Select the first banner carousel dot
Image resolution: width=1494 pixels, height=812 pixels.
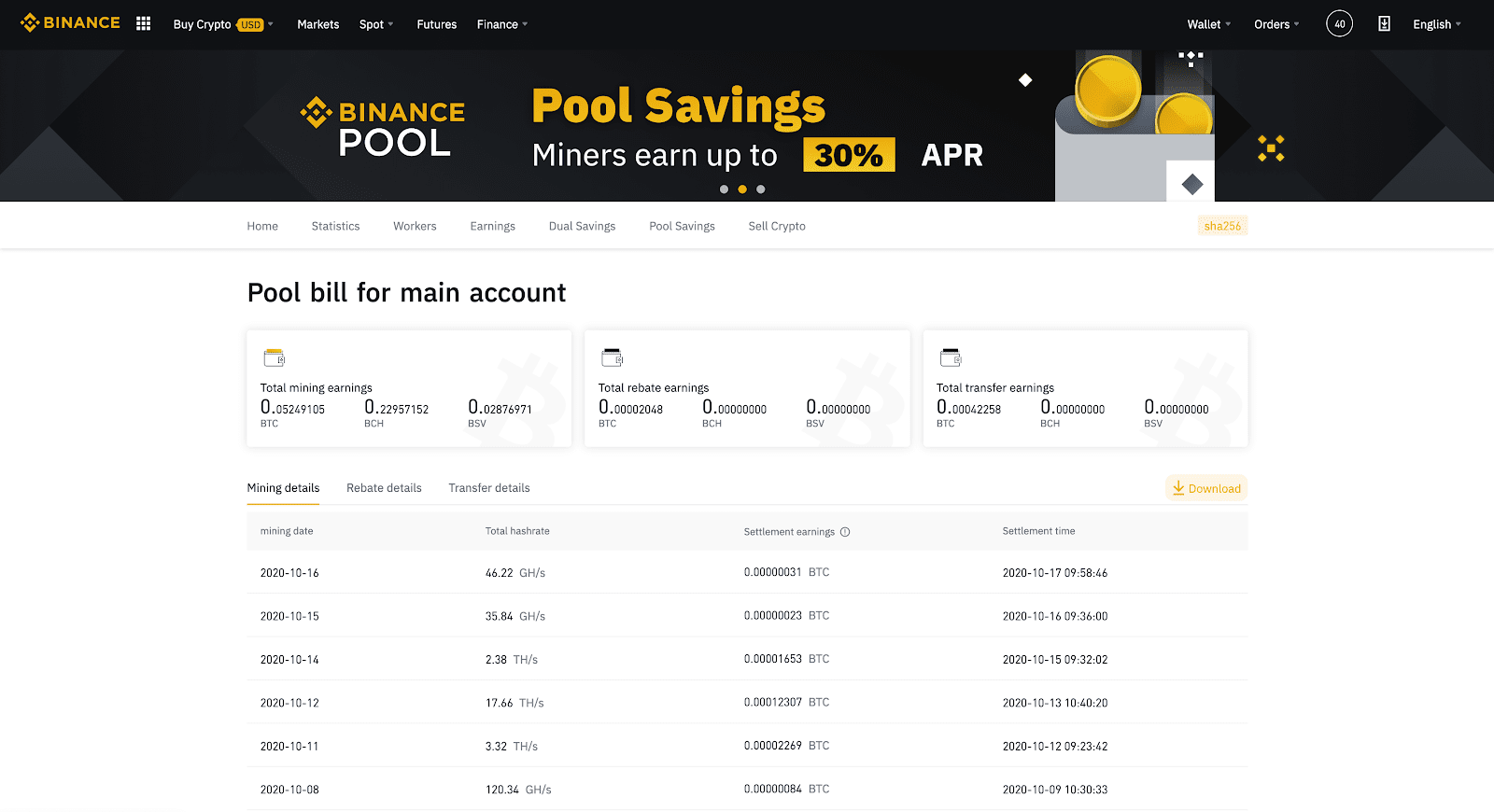(x=724, y=189)
